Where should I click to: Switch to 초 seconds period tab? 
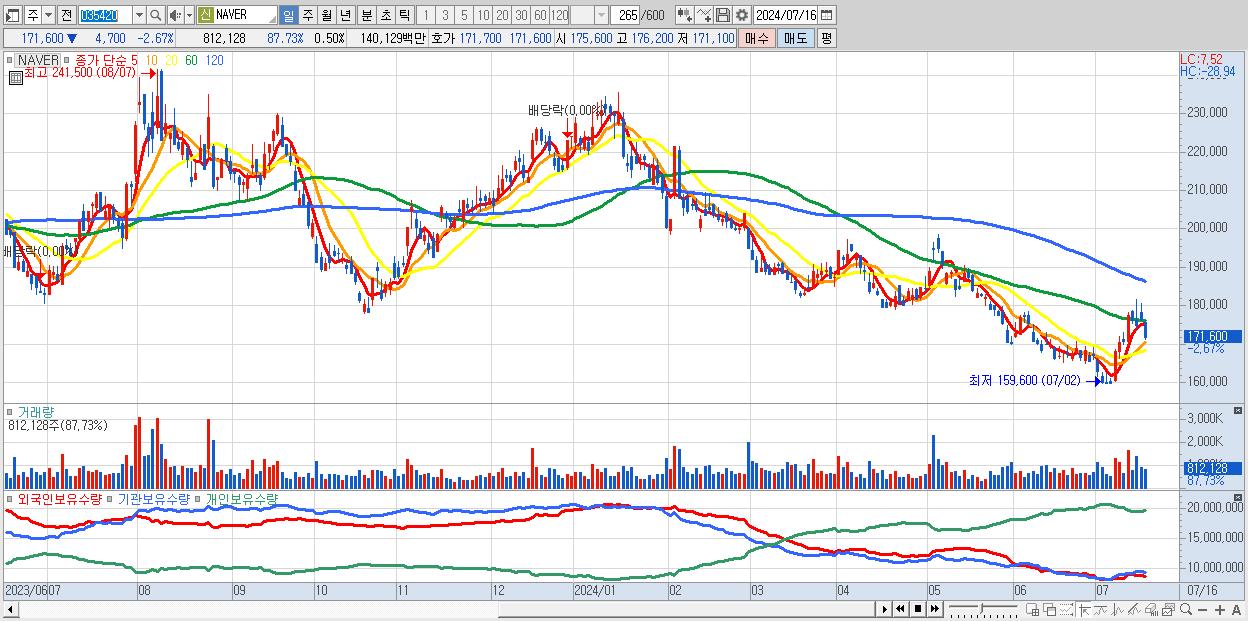pyautogui.click(x=385, y=16)
